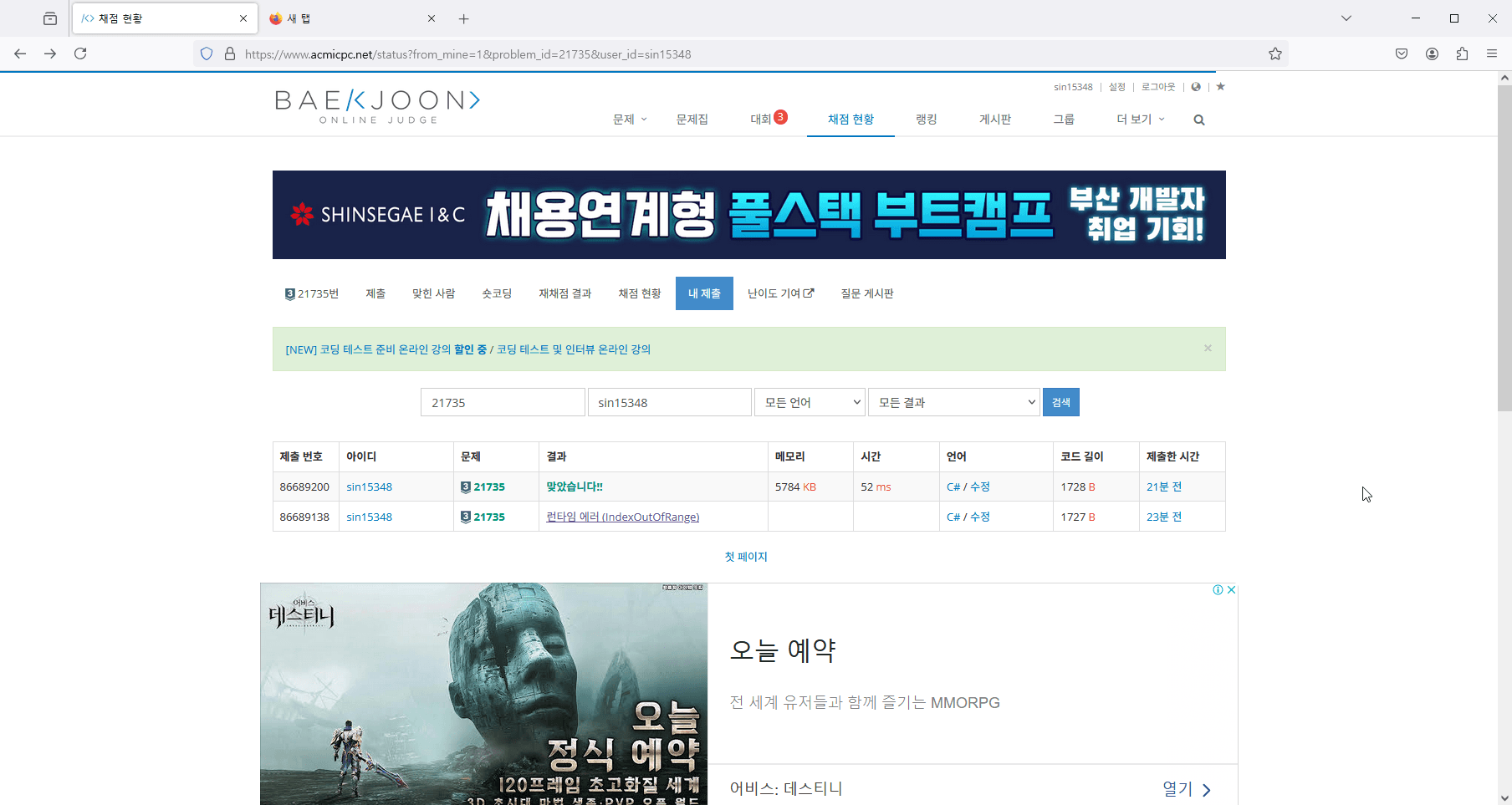Focus the problem number field 21735

point(503,402)
